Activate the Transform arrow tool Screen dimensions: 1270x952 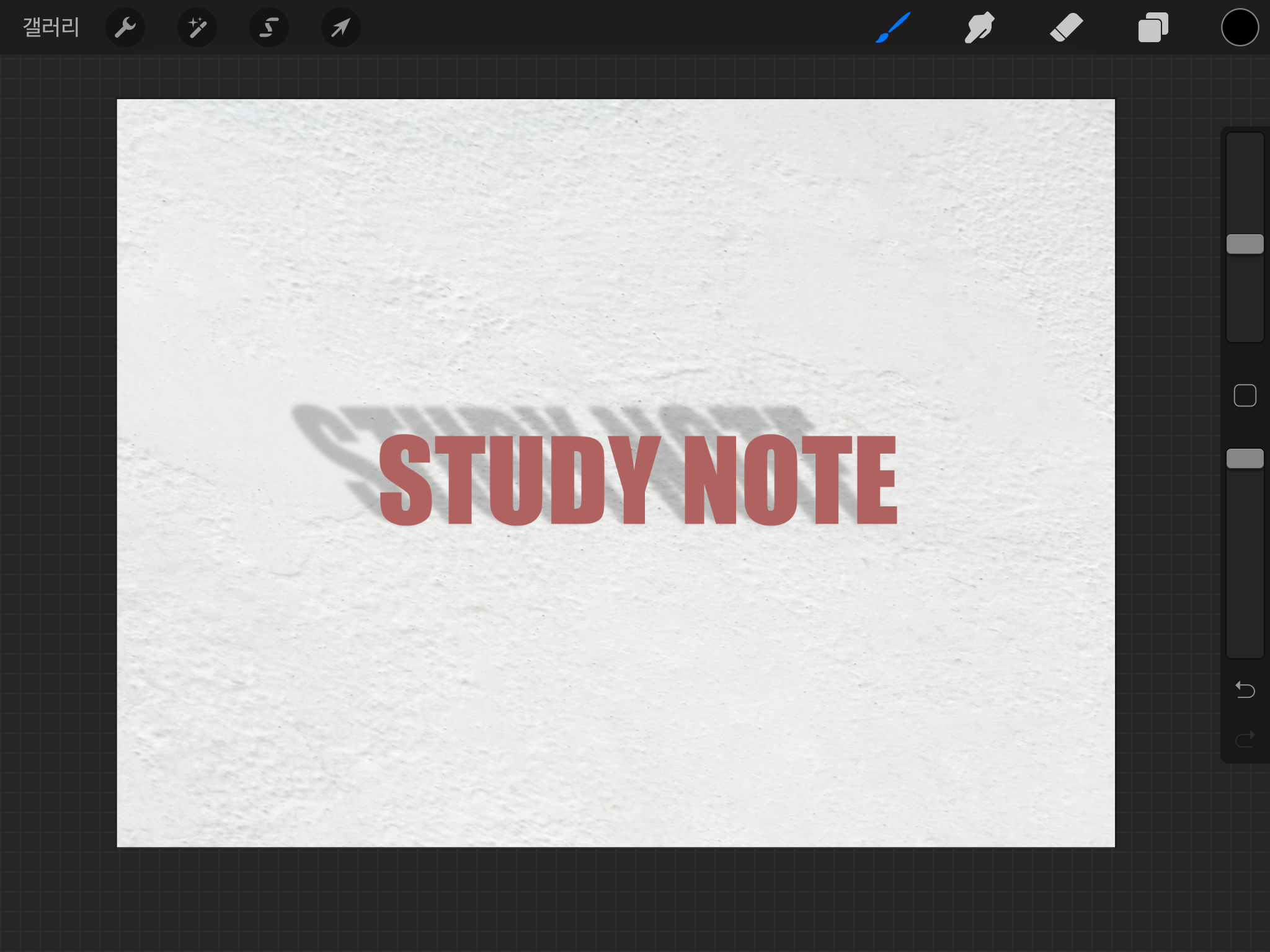coord(340,27)
